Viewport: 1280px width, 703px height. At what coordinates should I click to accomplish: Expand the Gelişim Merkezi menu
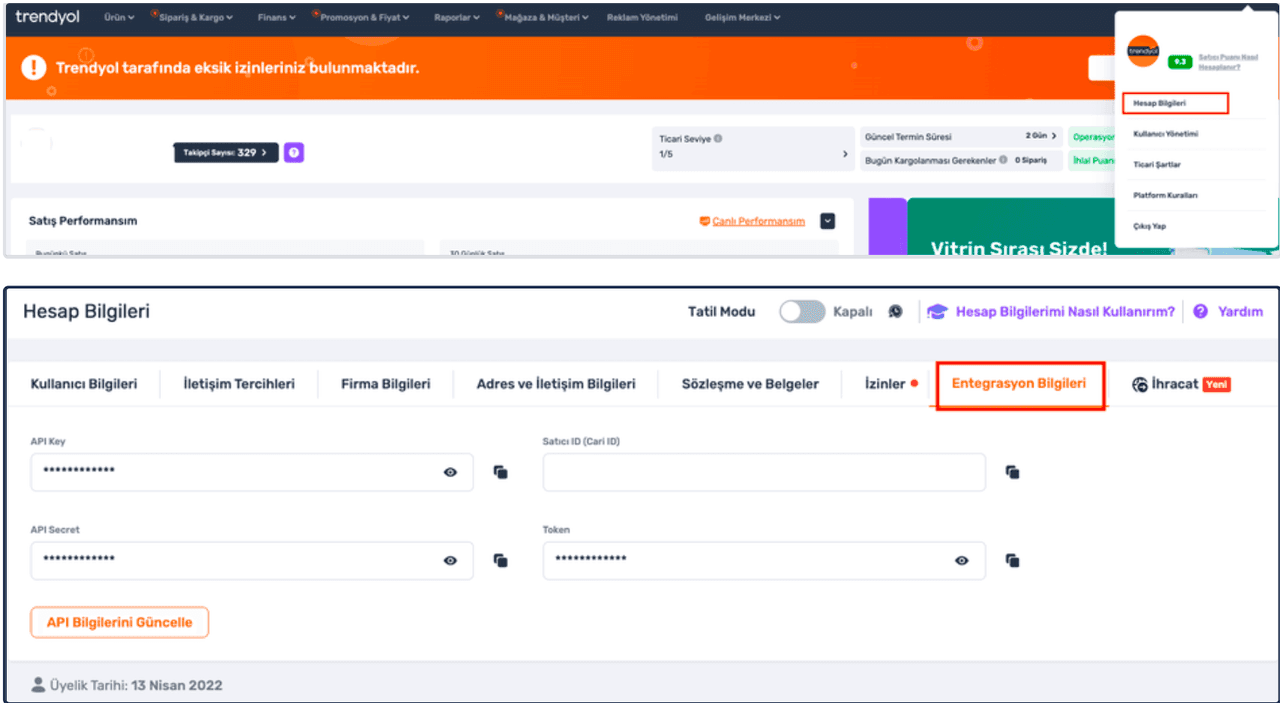pyautogui.click(x=742, y=17)
